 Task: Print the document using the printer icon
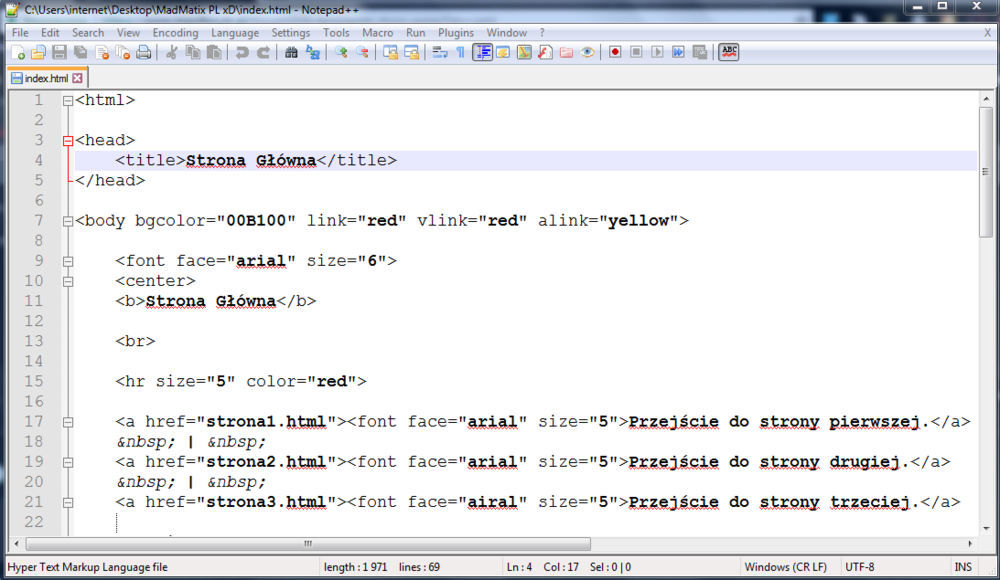coord(143,52)
